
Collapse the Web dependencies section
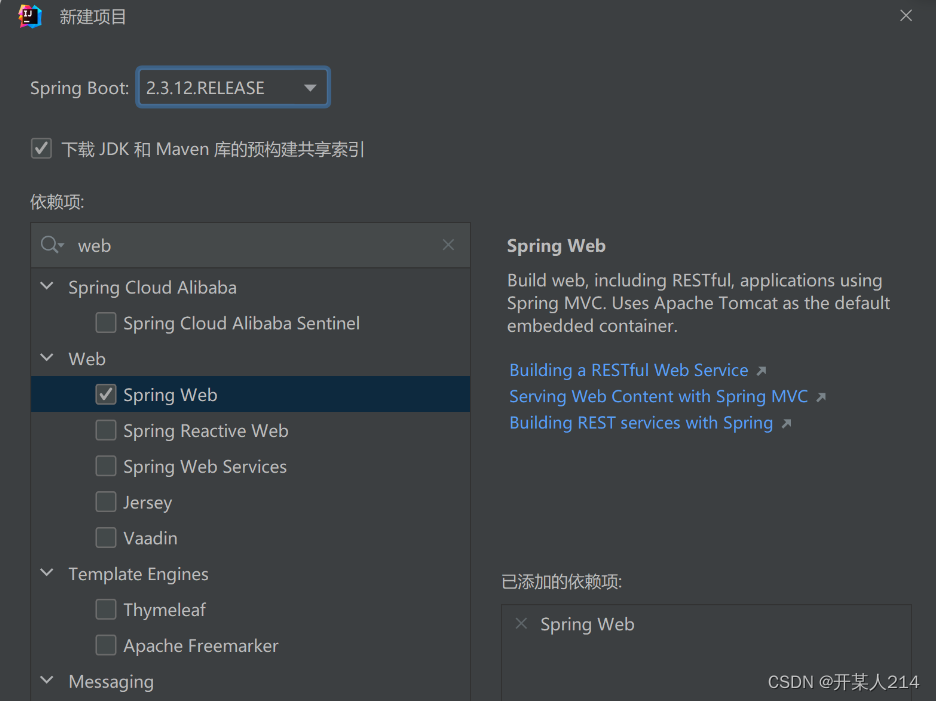click(x=46, y=358)
